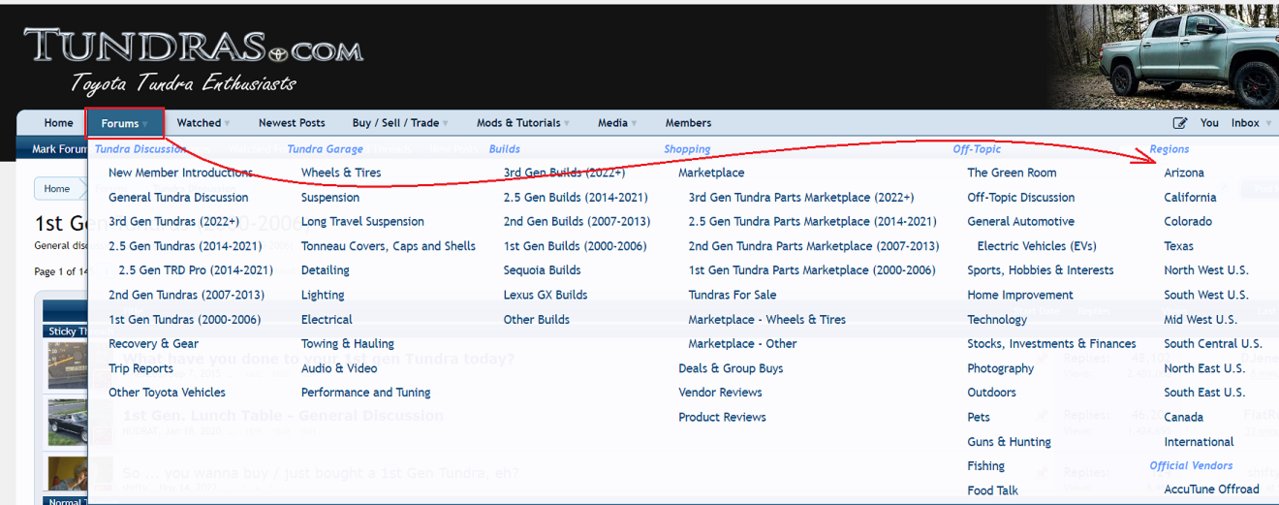Image resolution: width=1279 pixels, height=505 pixels.
Task: Open 1st Gen Builds (2000-2006)
Action: pos(576,246)
